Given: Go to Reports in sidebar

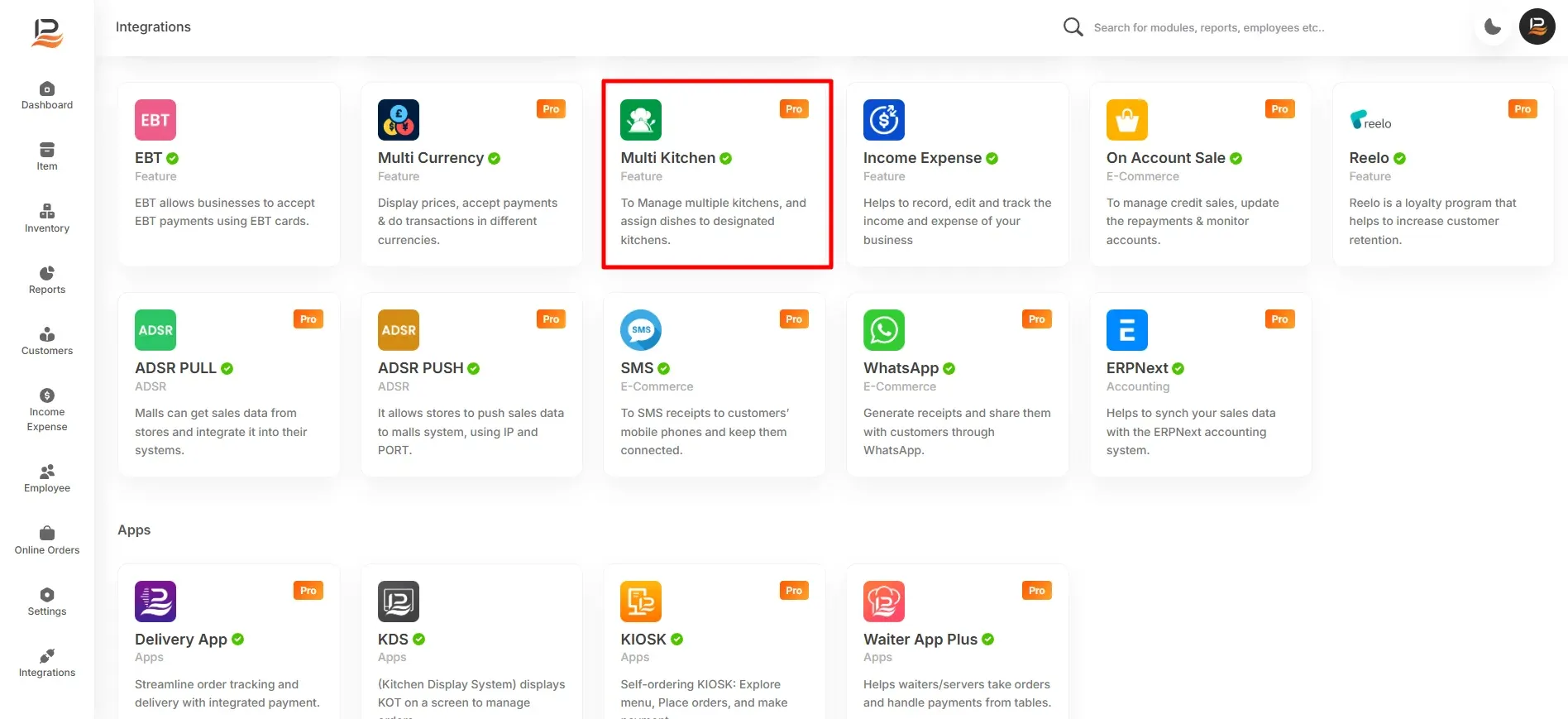Looking at the screenshot, I should [x=47, y=280].
